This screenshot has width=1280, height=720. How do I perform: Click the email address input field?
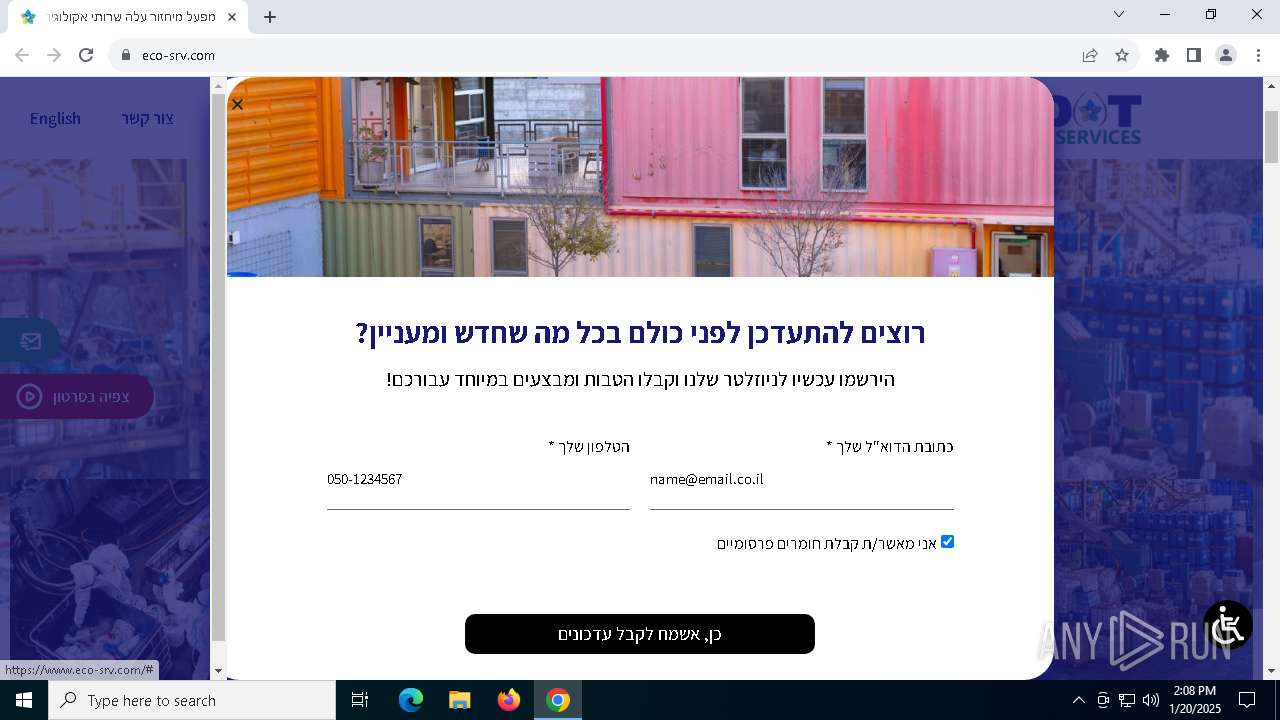tap(801, 480)
